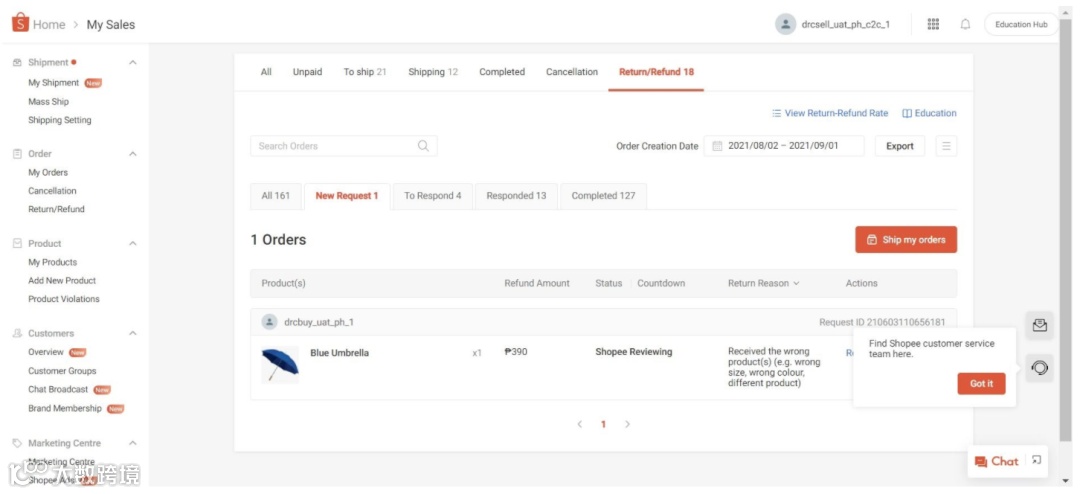Dismiss the tooltip with Got it

pyautogui.click(x=982, y=384)
